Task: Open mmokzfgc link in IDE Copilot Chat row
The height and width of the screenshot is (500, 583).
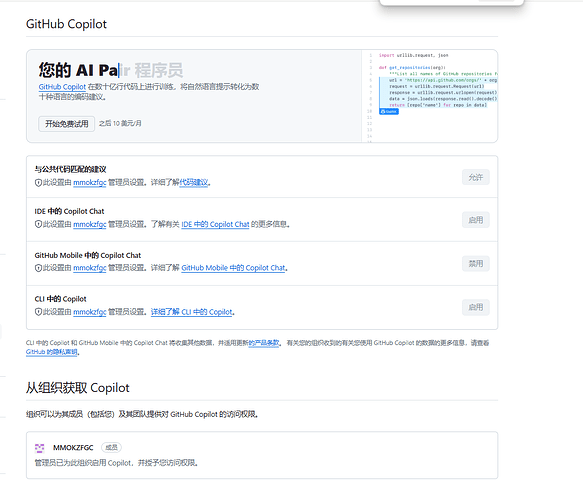Action: pyautogui.click(x=90, y=225)
